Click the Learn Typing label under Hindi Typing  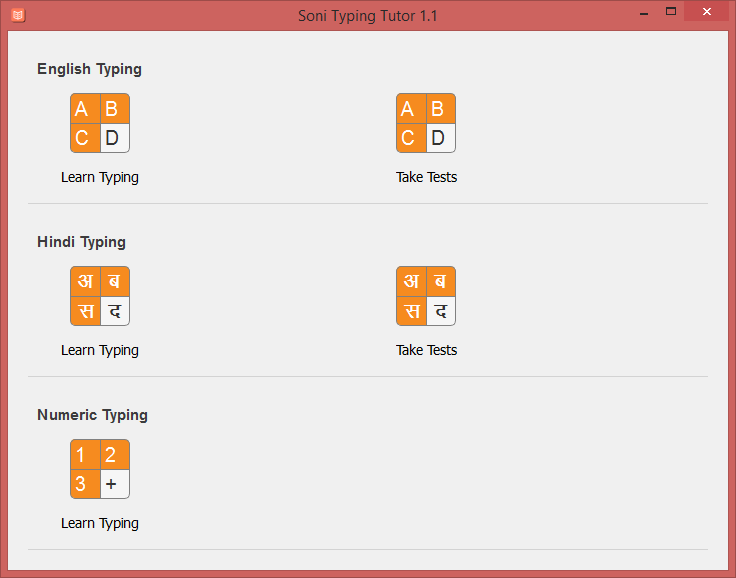coord(100,350)
